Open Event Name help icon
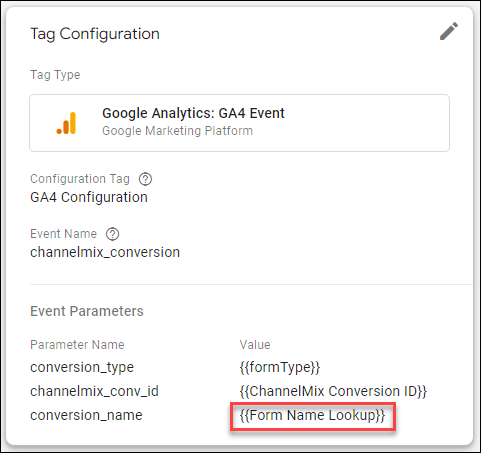This screenshot has width=481, height=453. (112, 234)
